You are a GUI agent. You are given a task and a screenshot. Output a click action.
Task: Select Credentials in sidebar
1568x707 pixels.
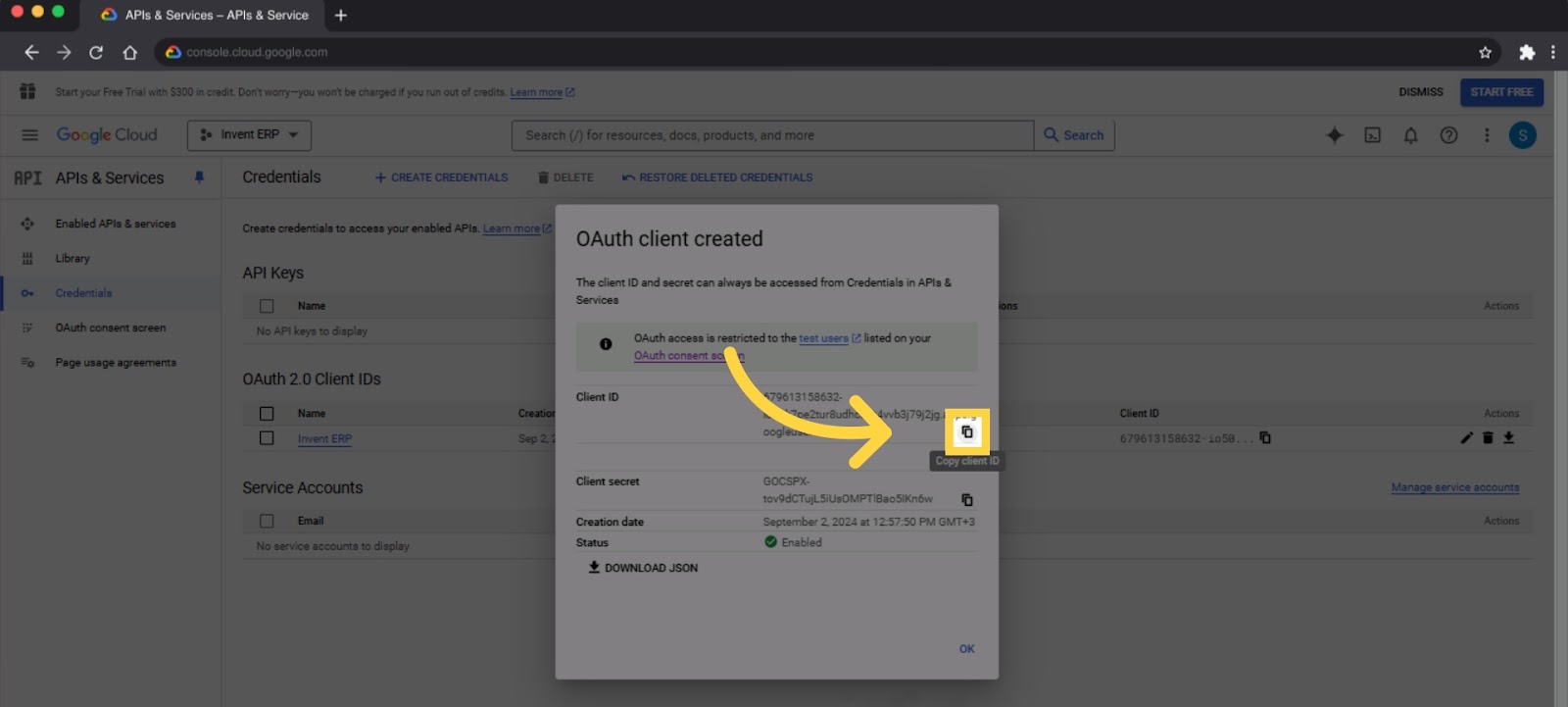pos(111,293)
